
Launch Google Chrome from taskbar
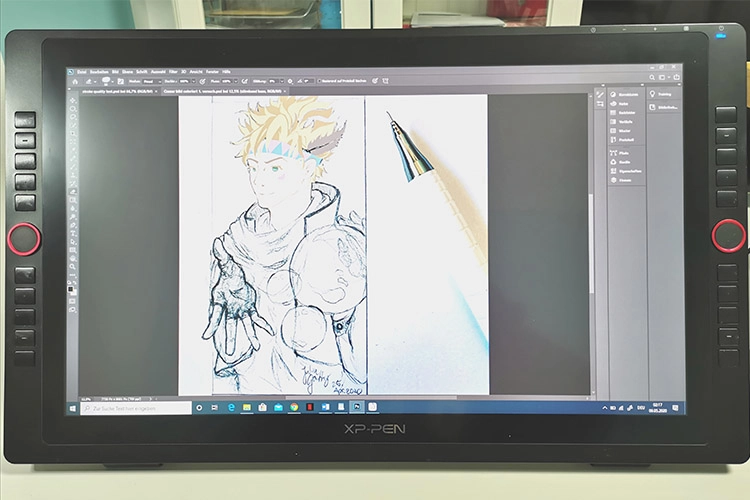pyautogui.click(x=294, y=407)
